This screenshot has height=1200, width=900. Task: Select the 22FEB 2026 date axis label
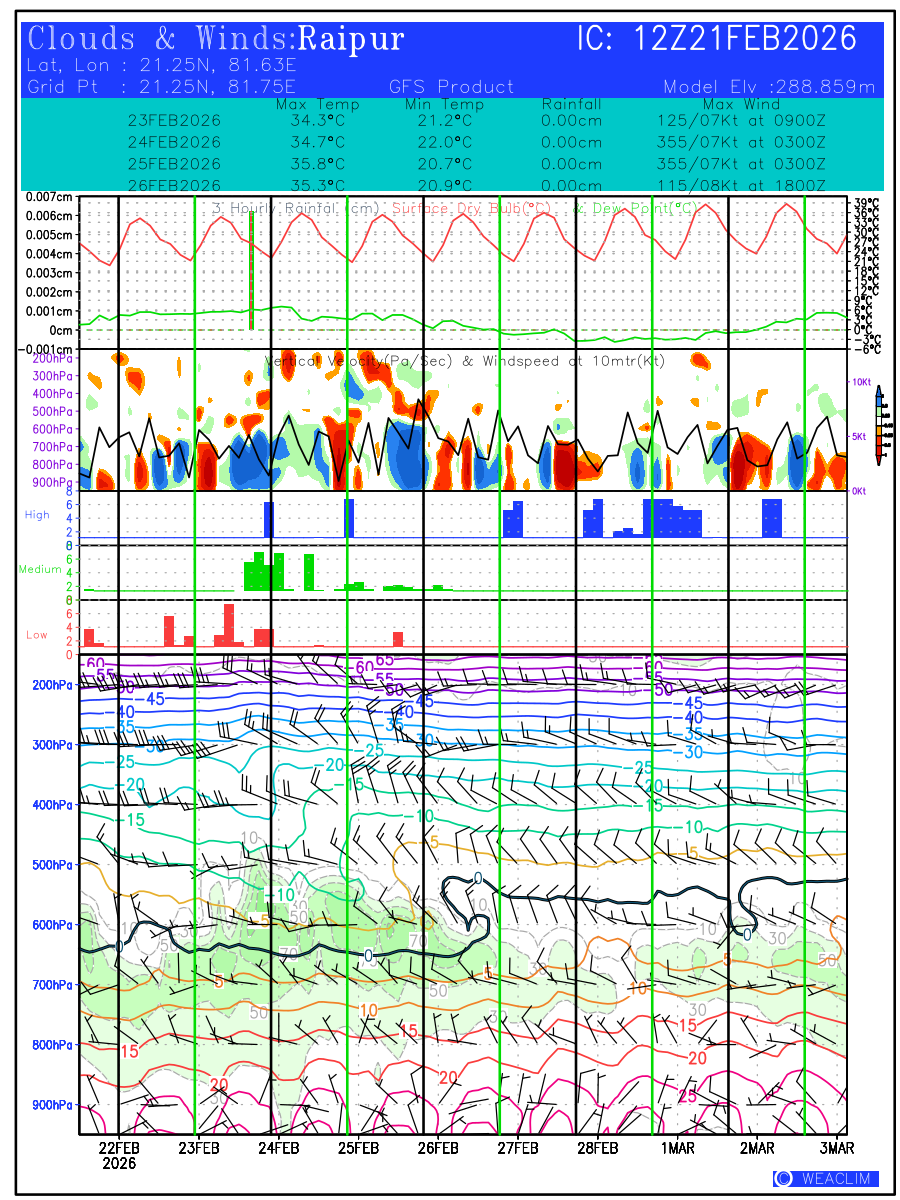pos(119,1155)
